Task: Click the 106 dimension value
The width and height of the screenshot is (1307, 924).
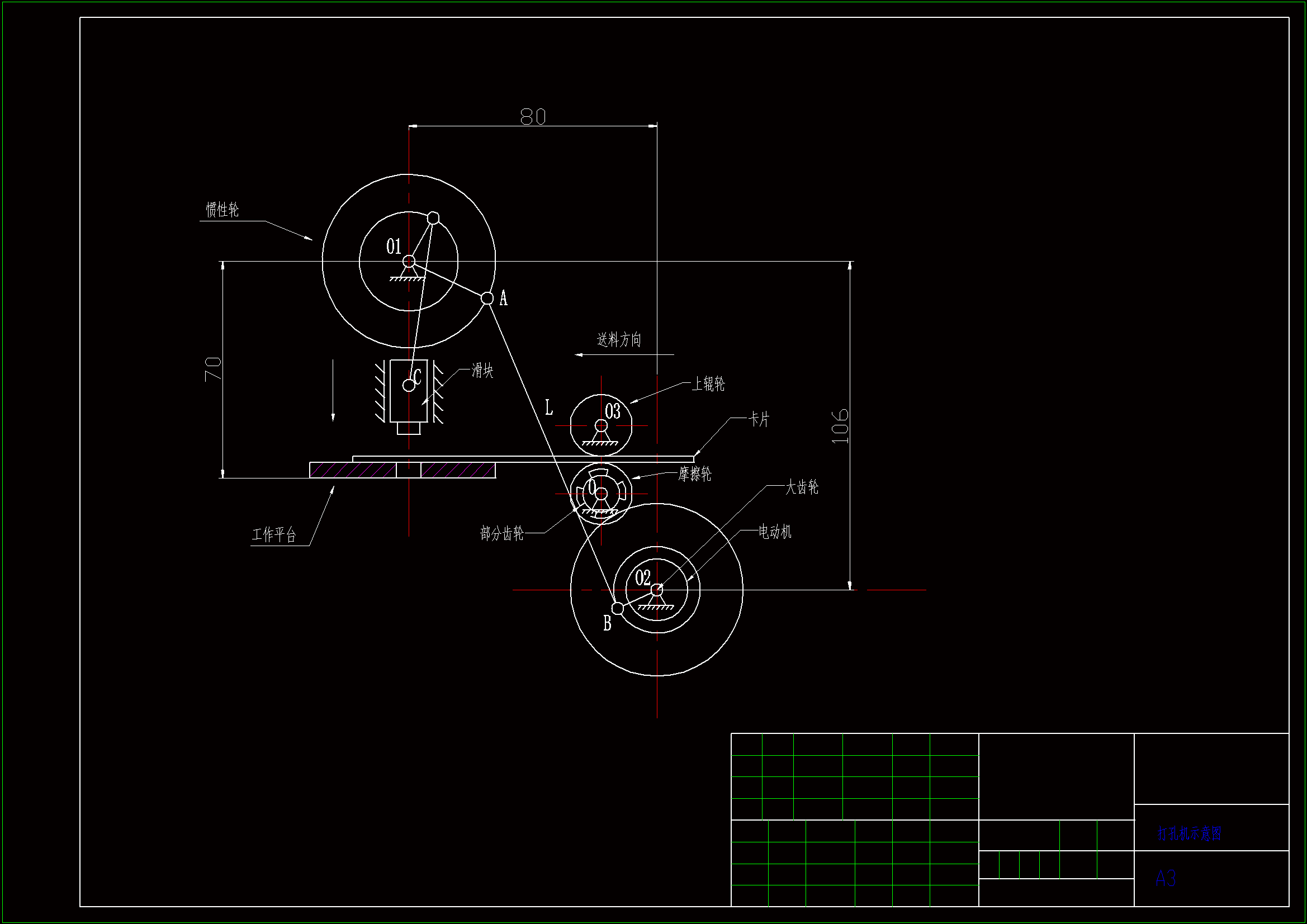Action: click(840, 426)
